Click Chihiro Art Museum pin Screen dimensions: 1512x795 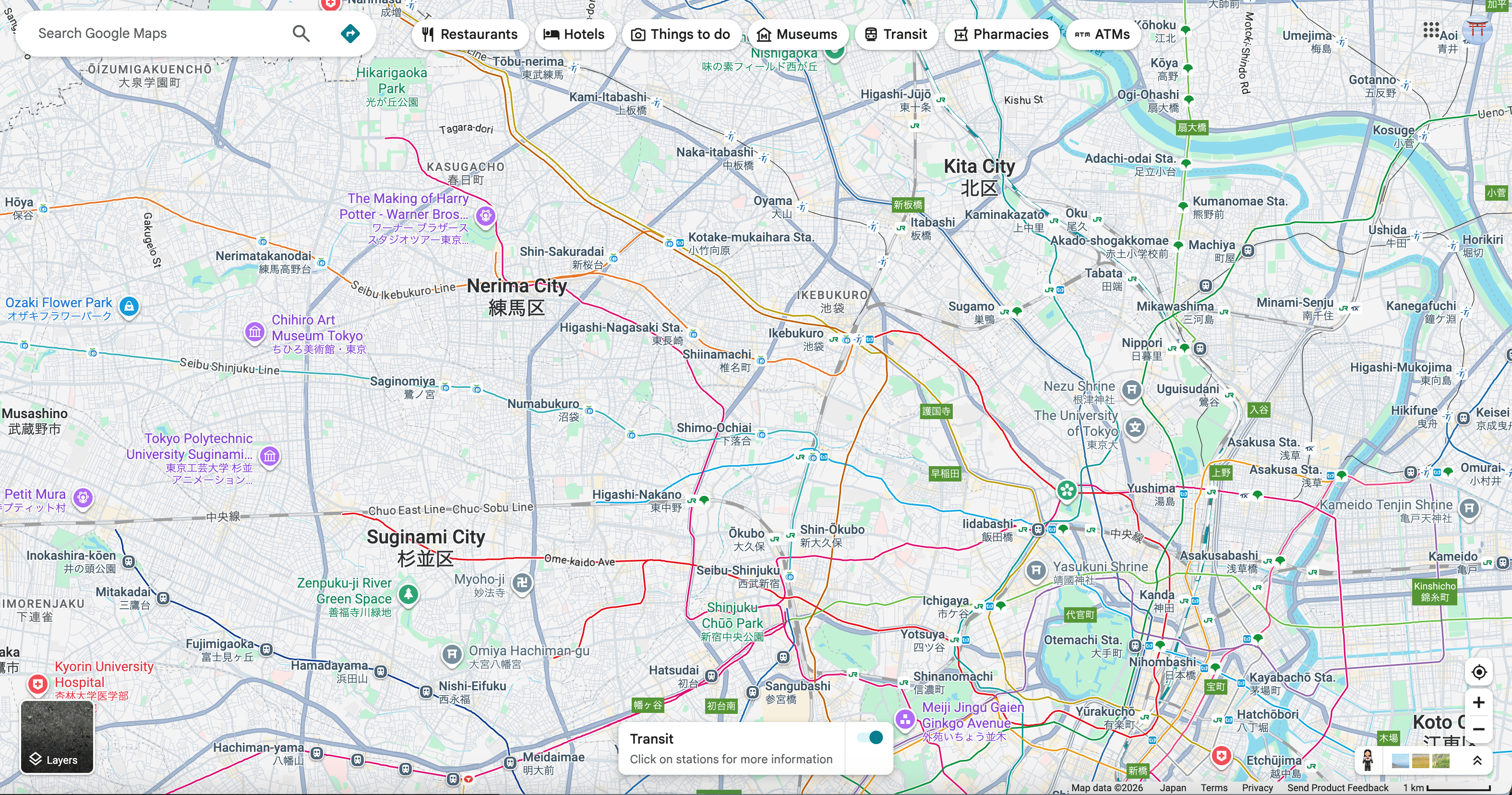(254, 332)
